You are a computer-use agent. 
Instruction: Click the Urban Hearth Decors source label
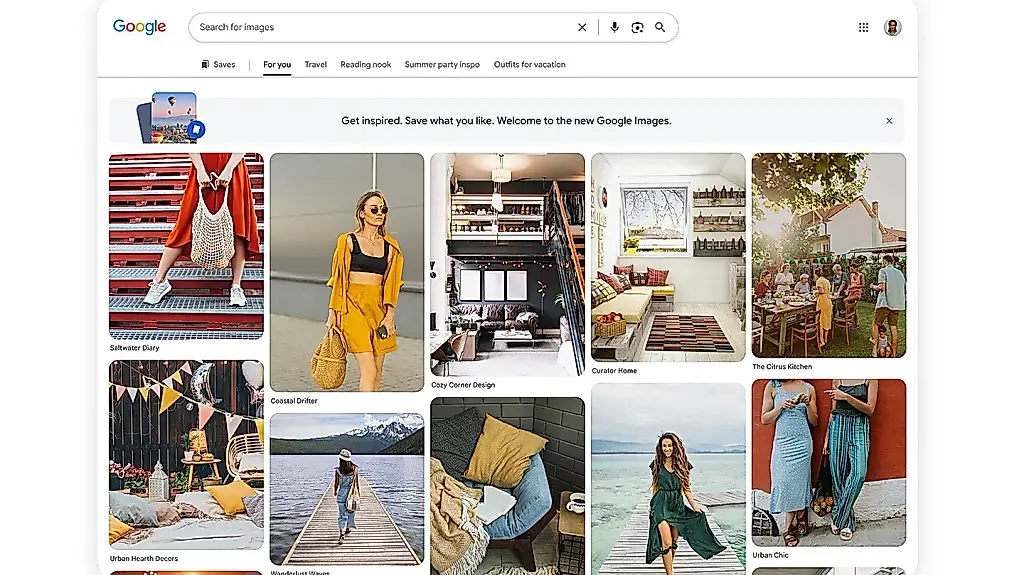[144, 559]
